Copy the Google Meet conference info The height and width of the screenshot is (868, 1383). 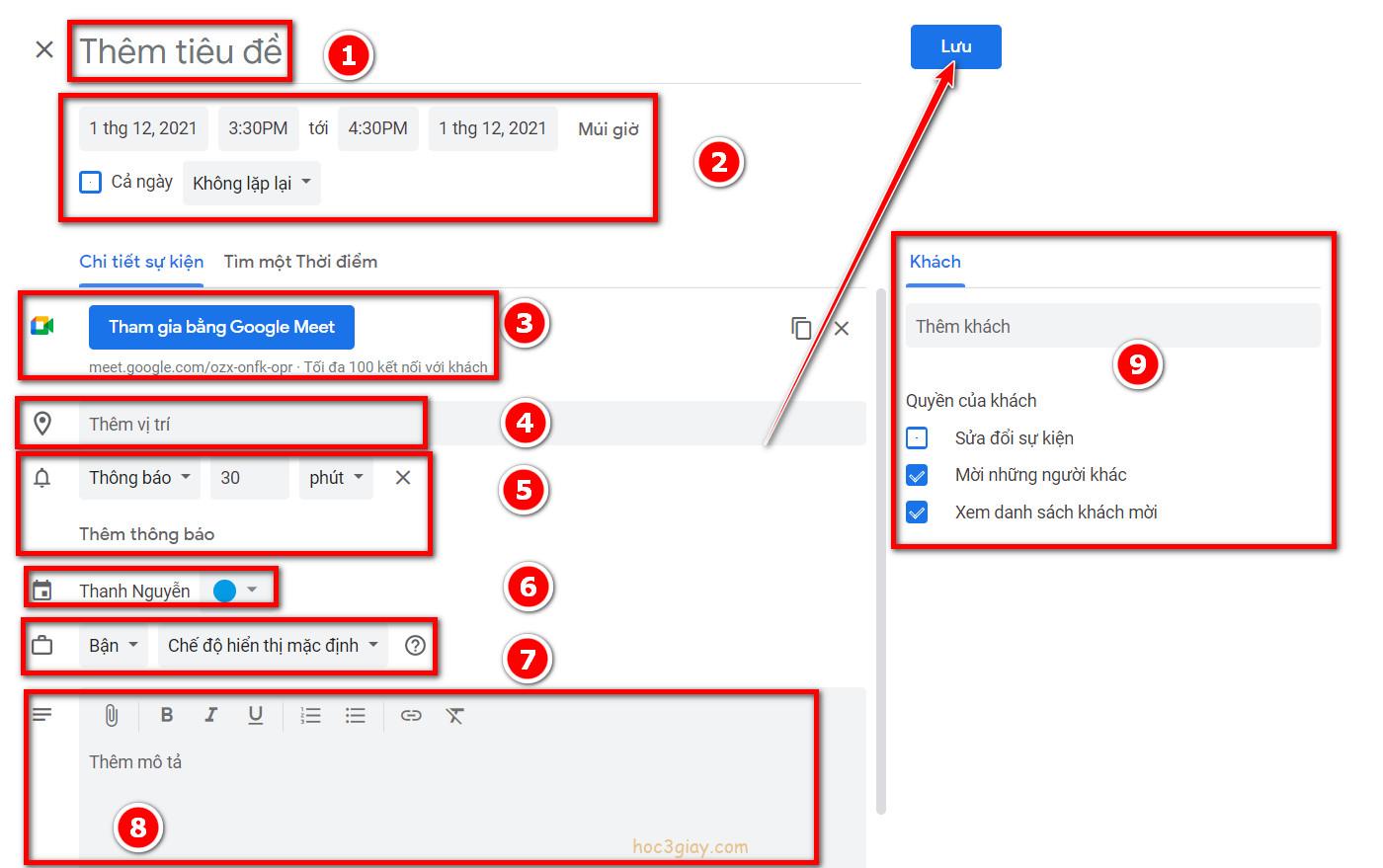[801, 328]
